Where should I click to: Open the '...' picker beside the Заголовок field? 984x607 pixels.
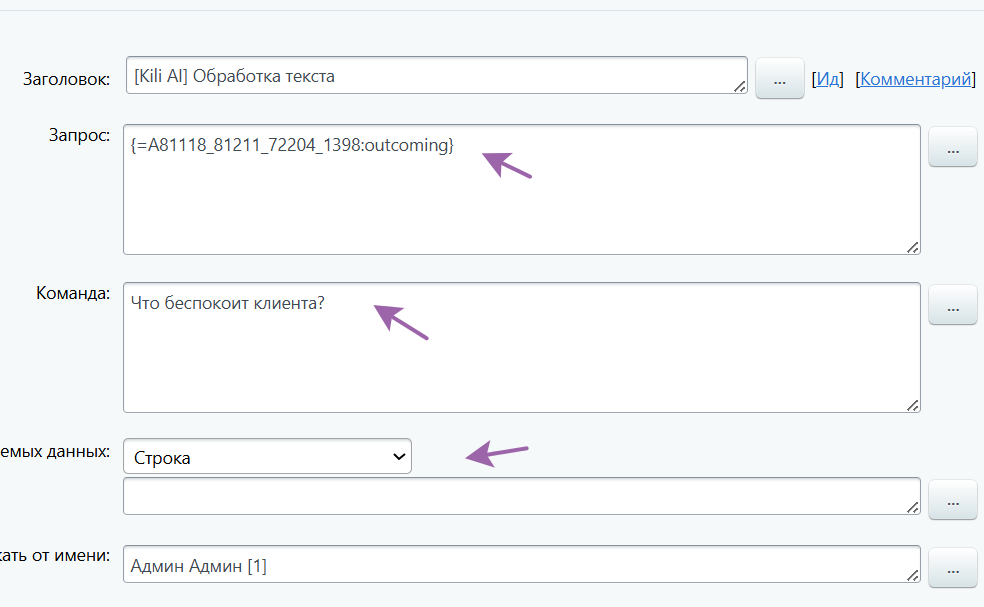click(x=780, y=78)
